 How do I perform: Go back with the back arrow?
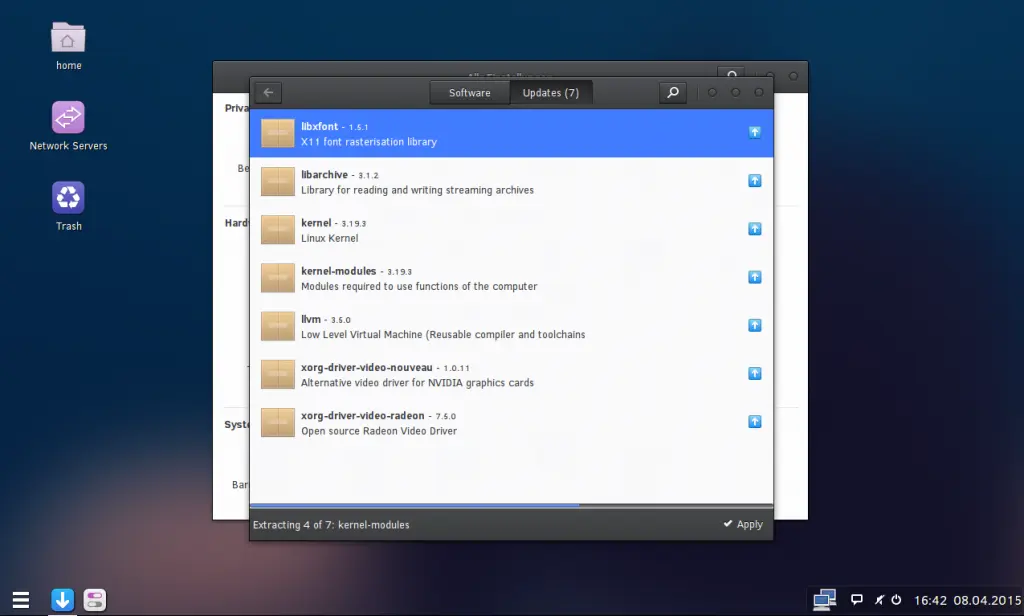267,92
